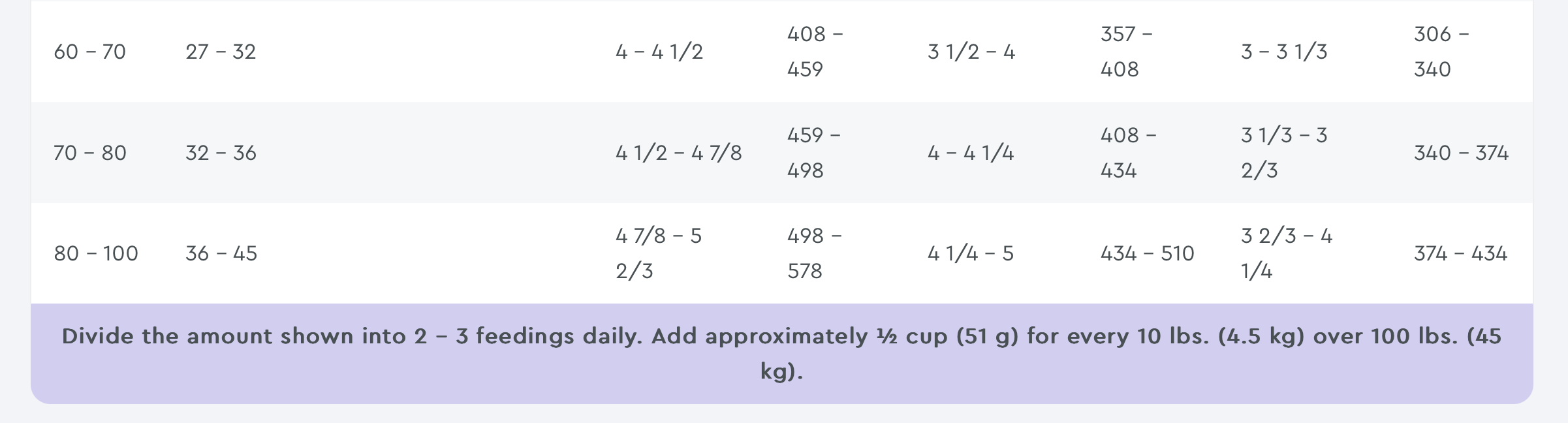The image size is (1568, 423).
Task: Click the "4 – 4 1/2" cups cell
Action: tap(659, 52)
